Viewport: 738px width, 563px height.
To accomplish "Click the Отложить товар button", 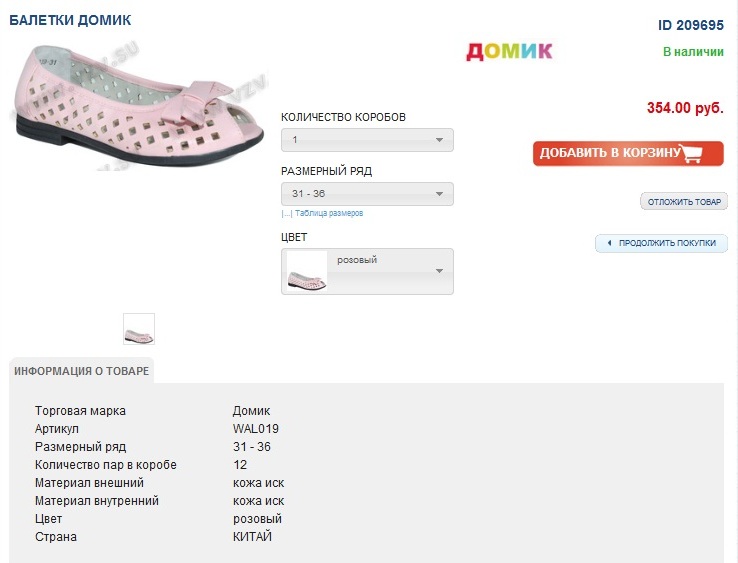I will click(684, 202).
